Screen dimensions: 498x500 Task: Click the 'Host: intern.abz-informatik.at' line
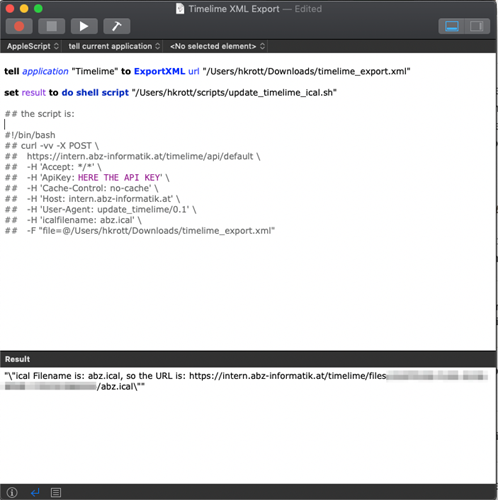coord(92,199)
